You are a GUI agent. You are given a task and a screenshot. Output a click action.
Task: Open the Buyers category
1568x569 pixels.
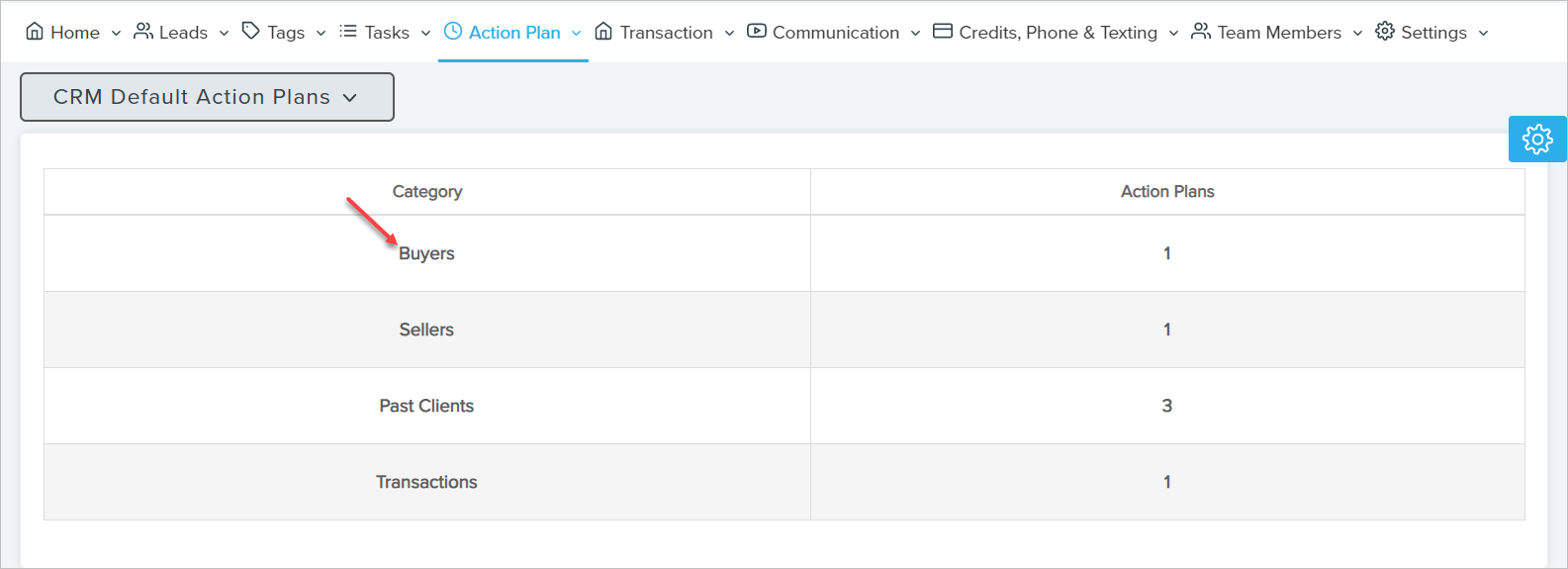(426, 253)
